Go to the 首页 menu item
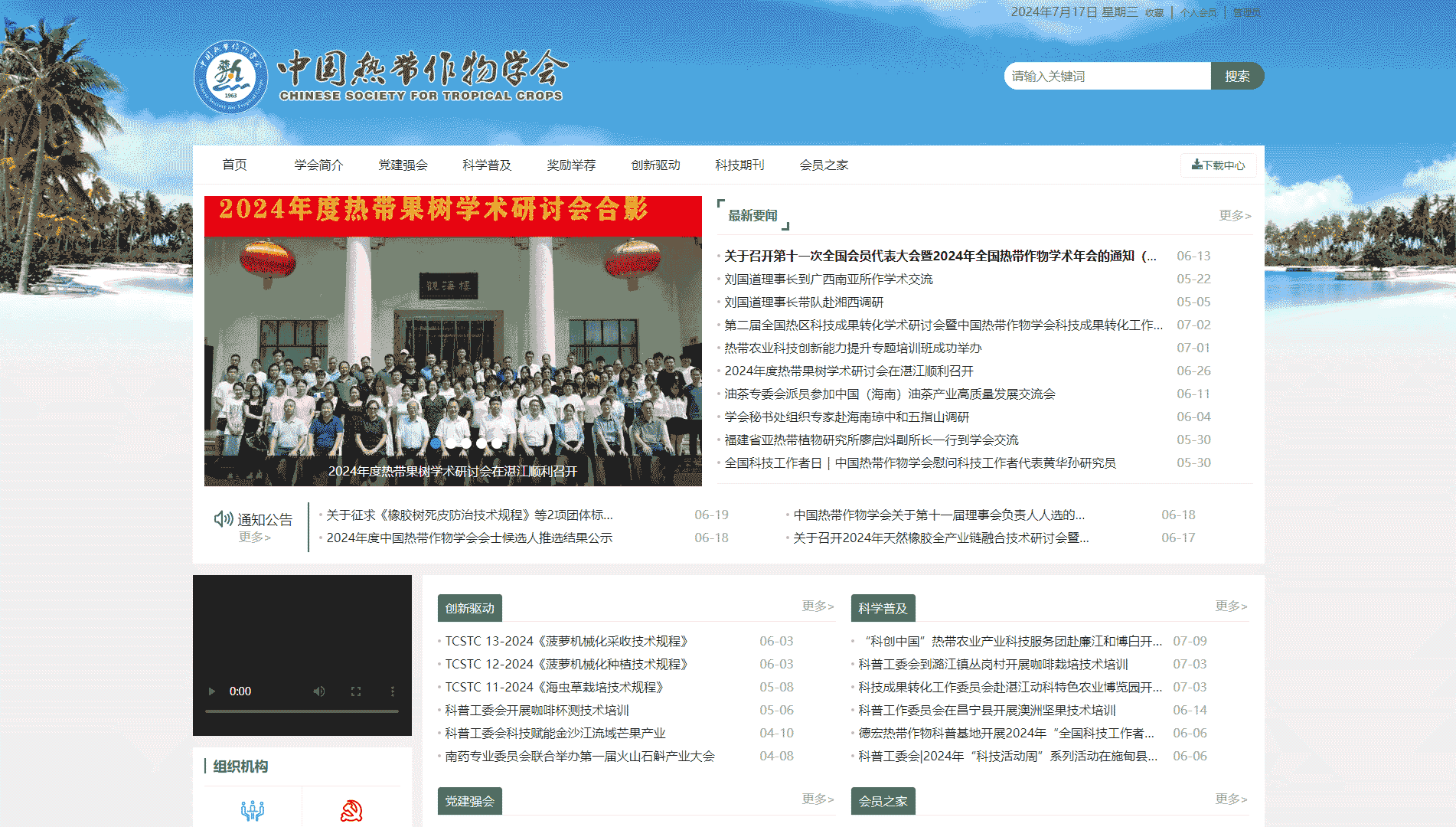Viewport: 1456px width, 827px height. (235, 165)
